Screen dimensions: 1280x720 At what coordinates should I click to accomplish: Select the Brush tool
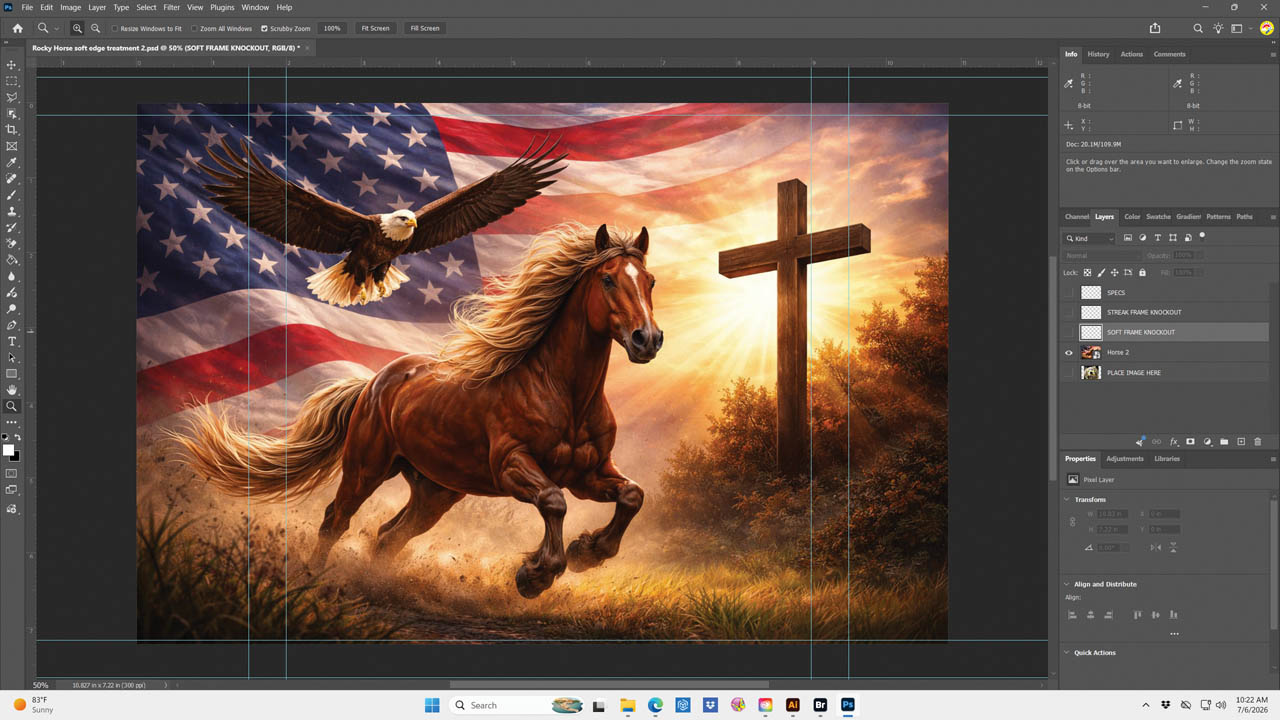(12, 195)
